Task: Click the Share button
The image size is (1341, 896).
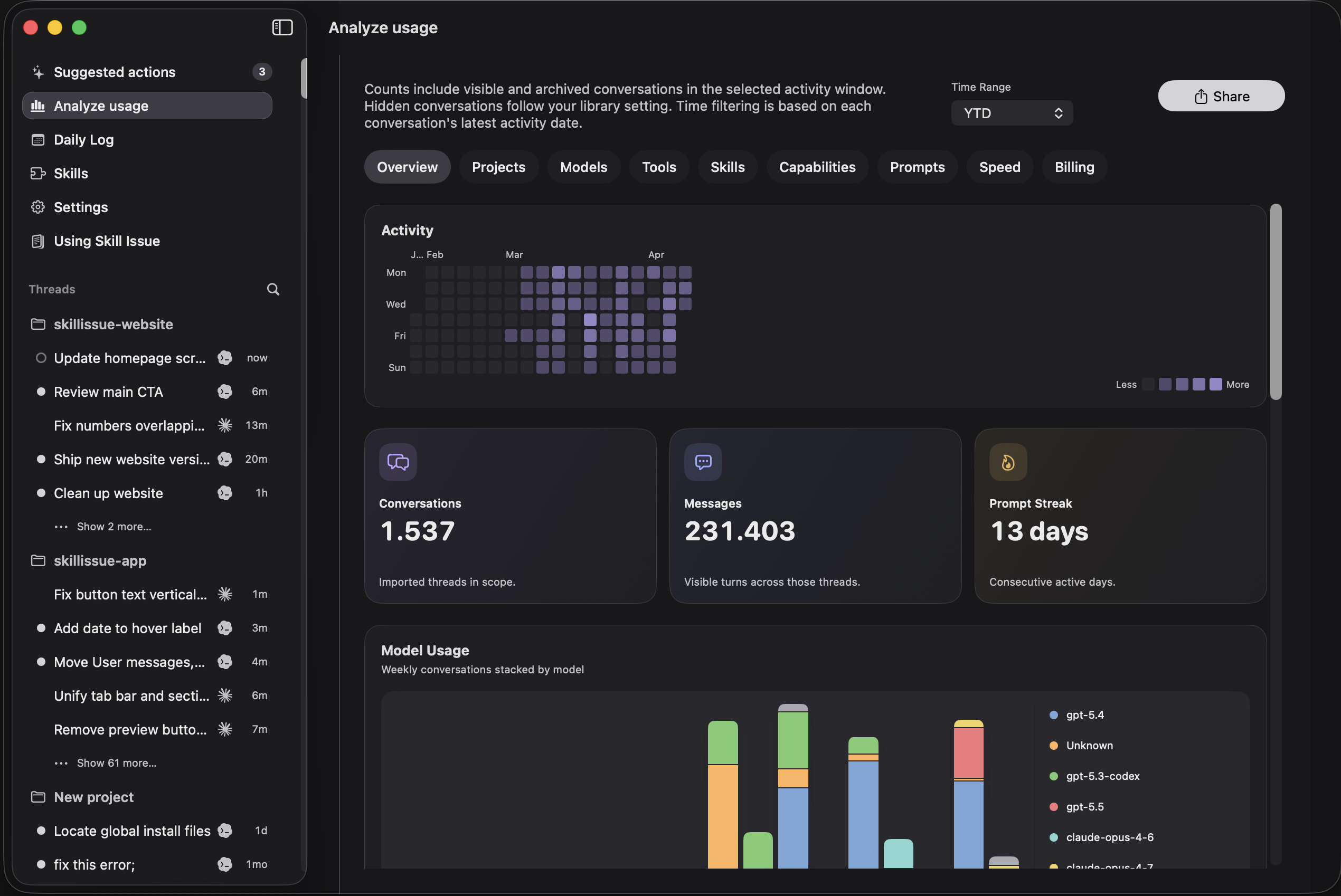Action: [1222, 96]
